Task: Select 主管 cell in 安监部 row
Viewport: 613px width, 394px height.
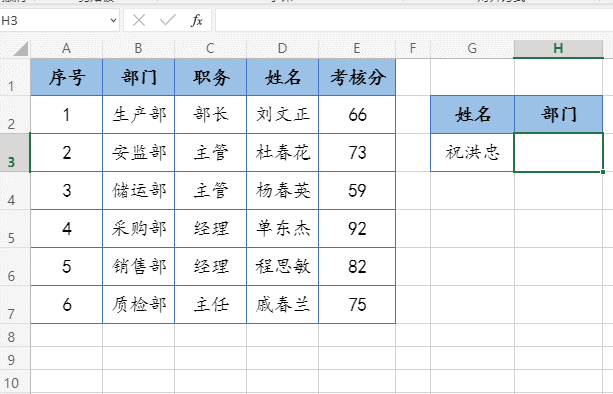Action: (210, 152)
